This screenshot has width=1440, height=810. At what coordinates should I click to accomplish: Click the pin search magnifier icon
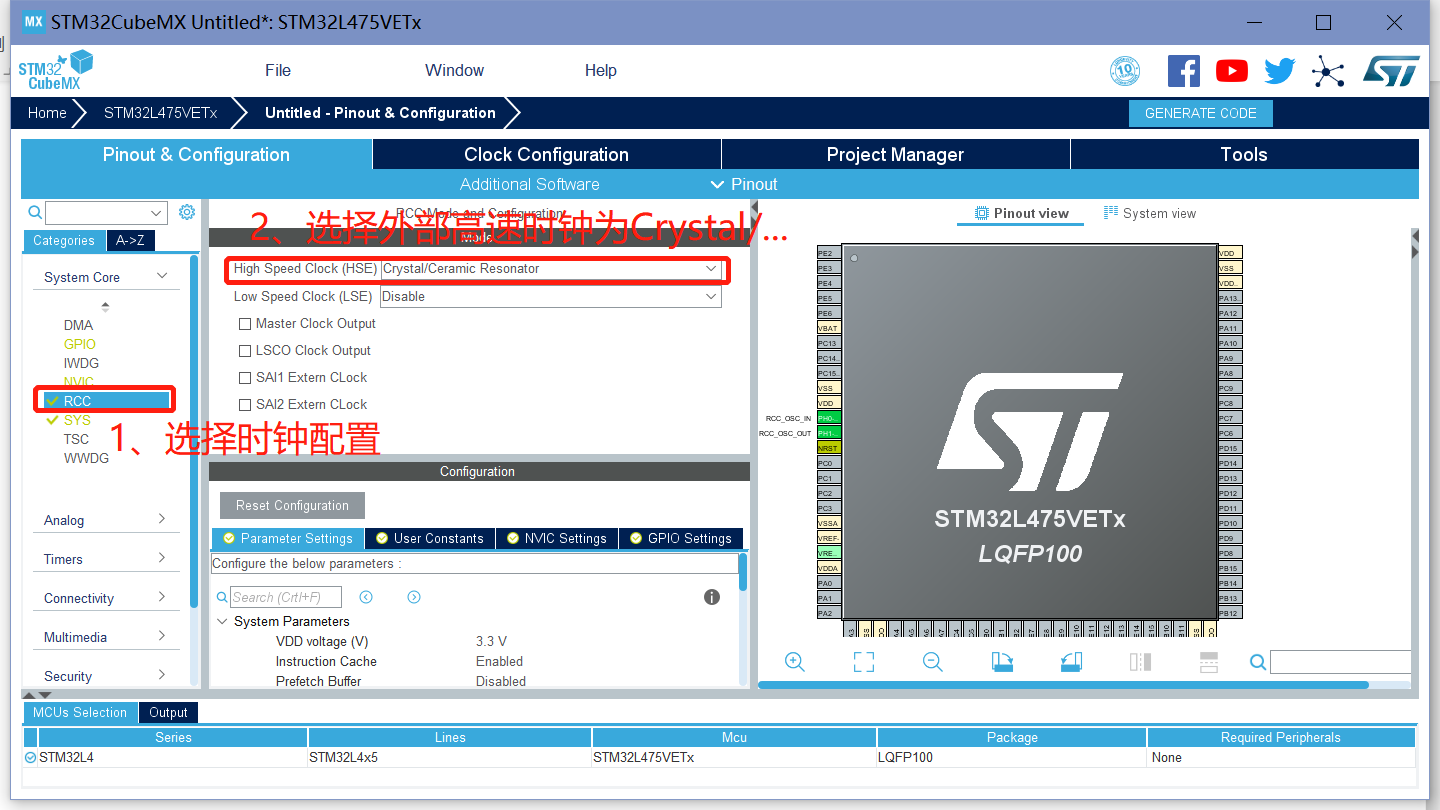pyautogui.click(x=1258, y=662)
